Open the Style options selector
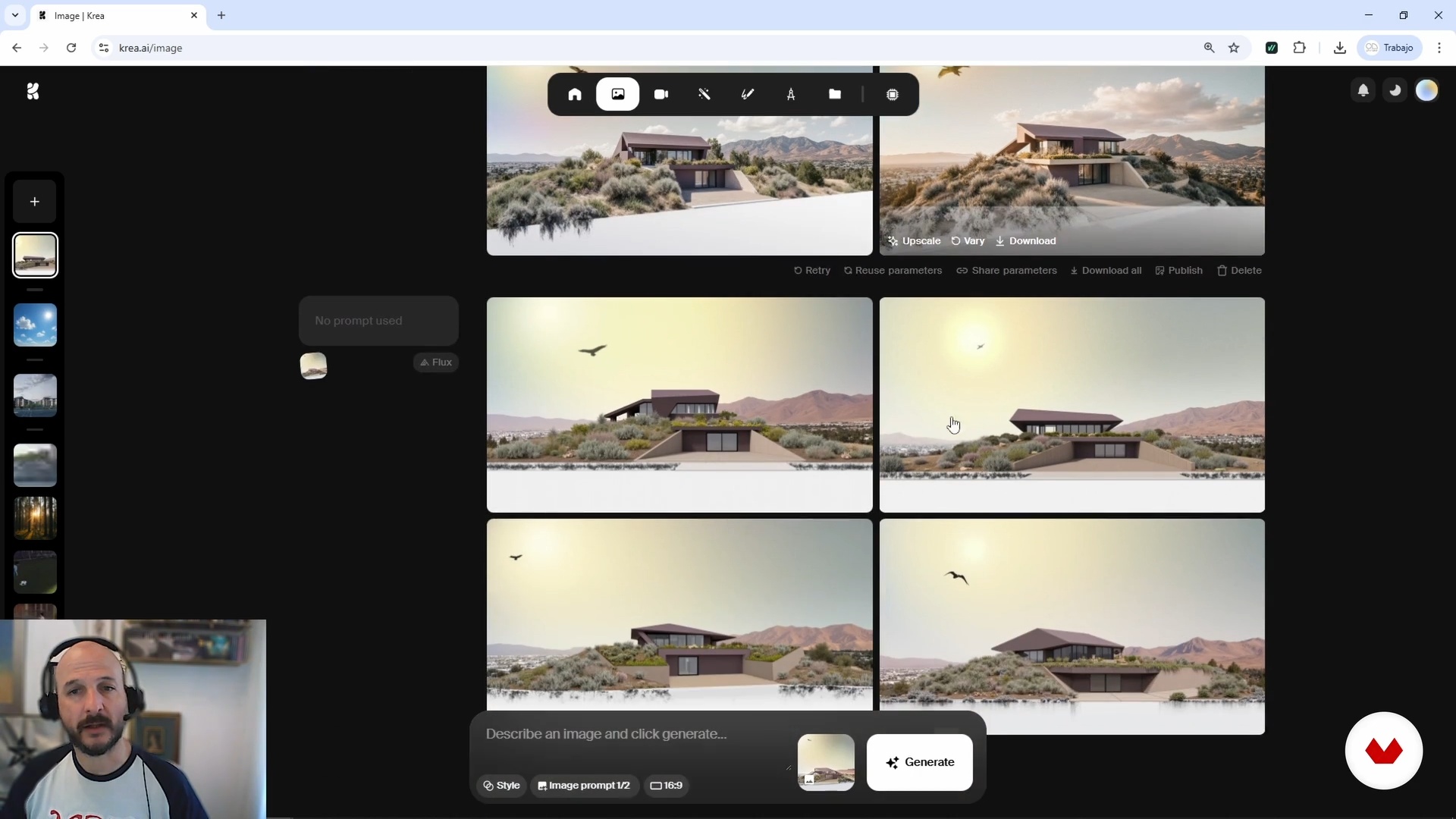The image size is (1456, 819). [502, 786]
